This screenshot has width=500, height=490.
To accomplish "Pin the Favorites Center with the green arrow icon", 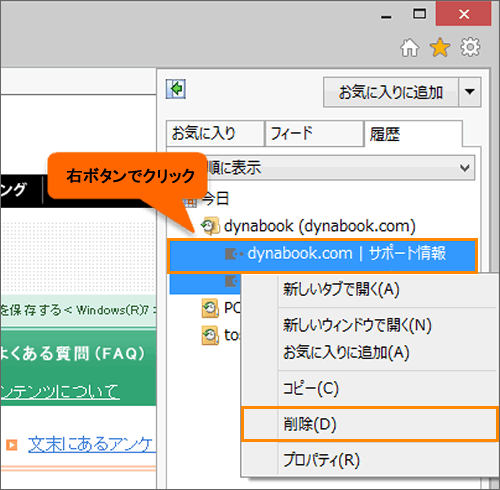I will (176, 89).
